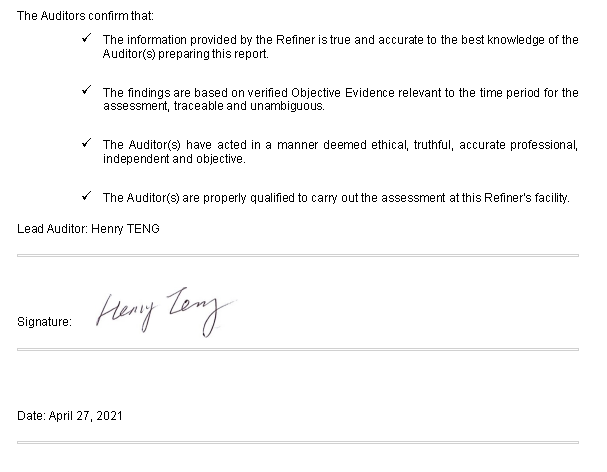Click the 'Signature:' label
Viewport: 607px width, 472px height.
pos(45,322)
